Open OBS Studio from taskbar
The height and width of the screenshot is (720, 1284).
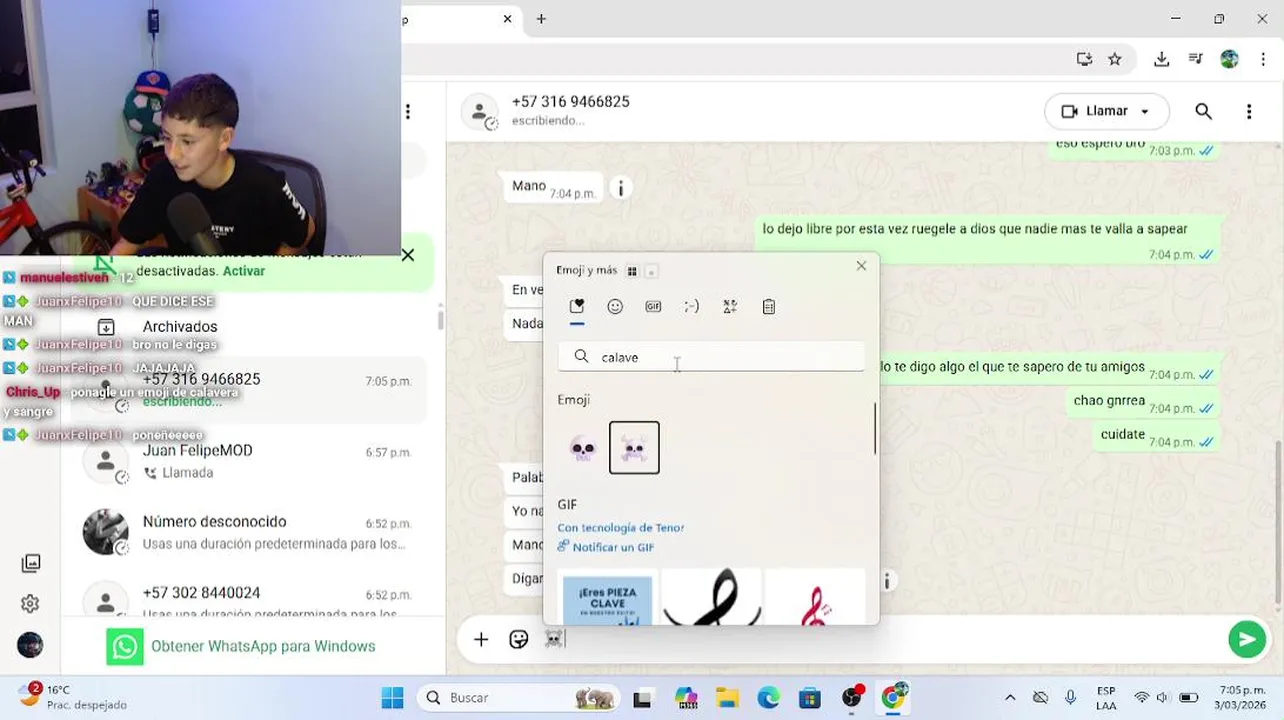coord(852,698)
